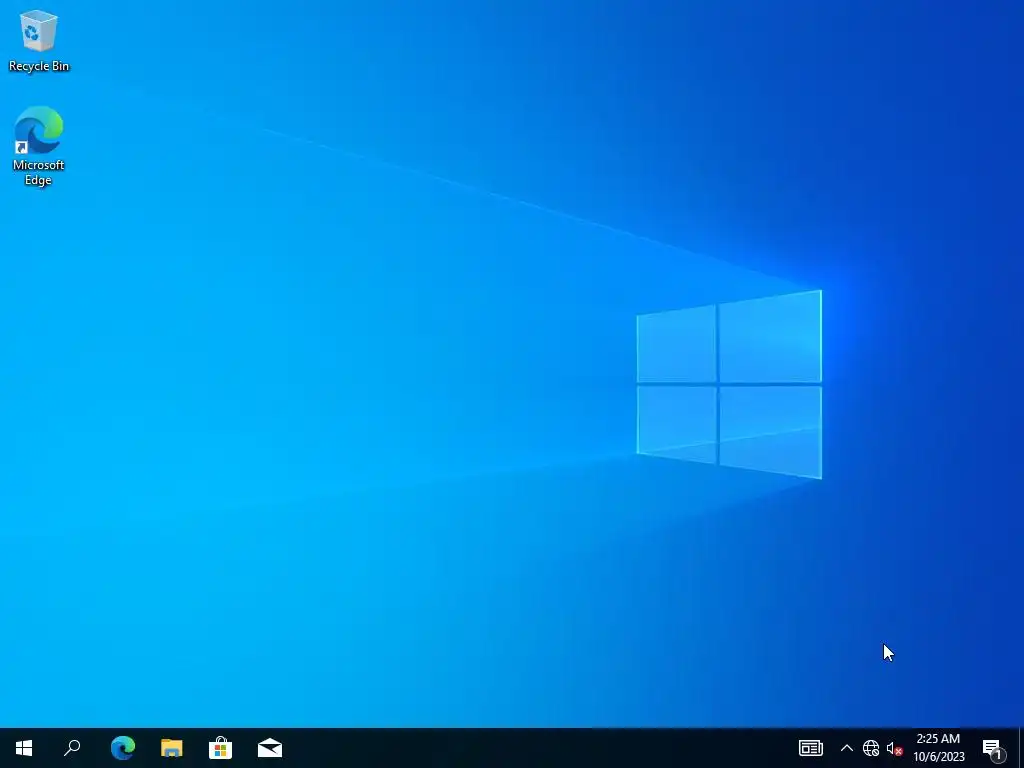Click the Show desktop sliver button

coord(1021,748)
